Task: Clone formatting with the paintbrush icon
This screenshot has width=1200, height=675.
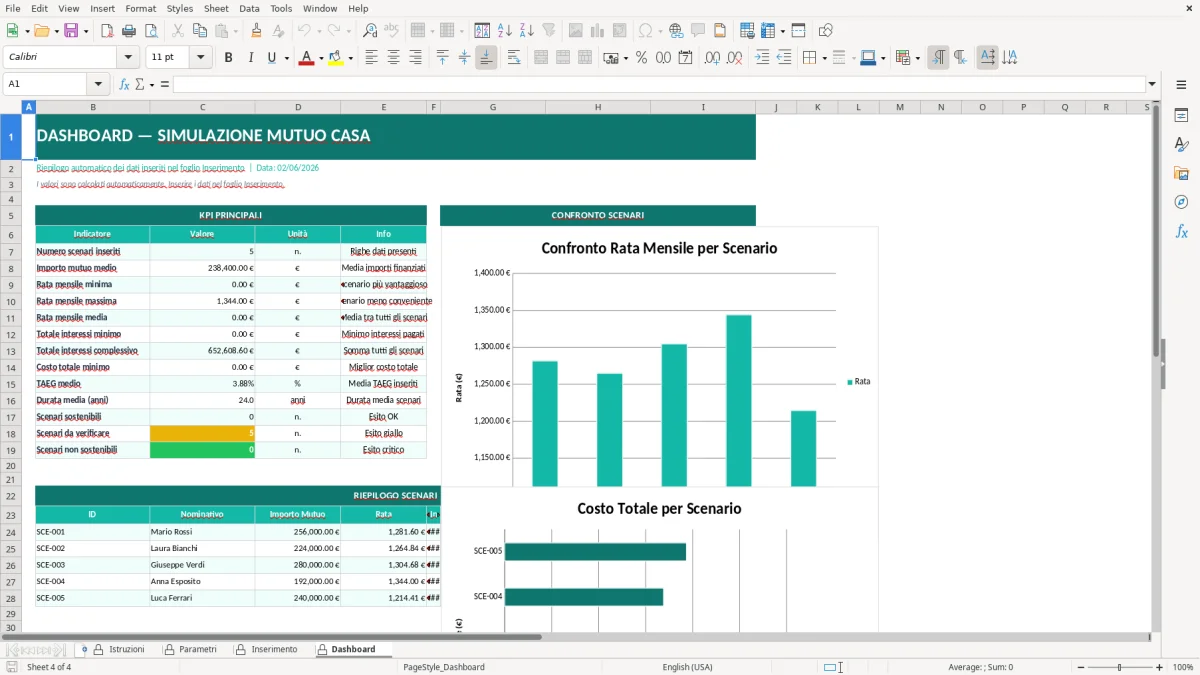Action: click(257, 31)
